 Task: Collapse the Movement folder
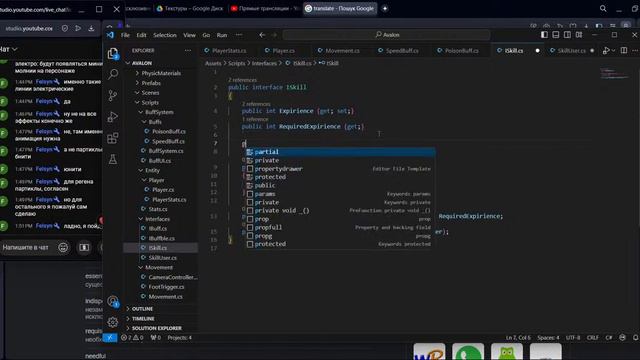pyautogui.click(x=159, y=267)
